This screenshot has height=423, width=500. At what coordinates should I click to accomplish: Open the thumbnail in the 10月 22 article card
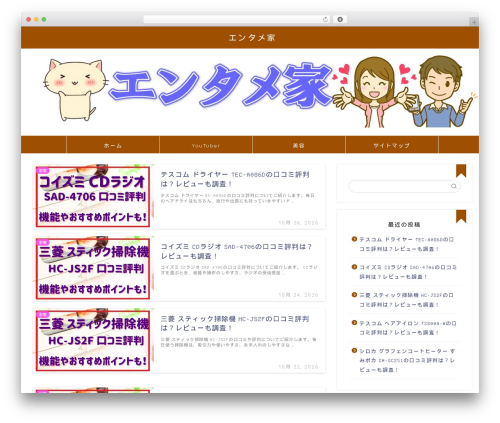click(x=93, y=341)
